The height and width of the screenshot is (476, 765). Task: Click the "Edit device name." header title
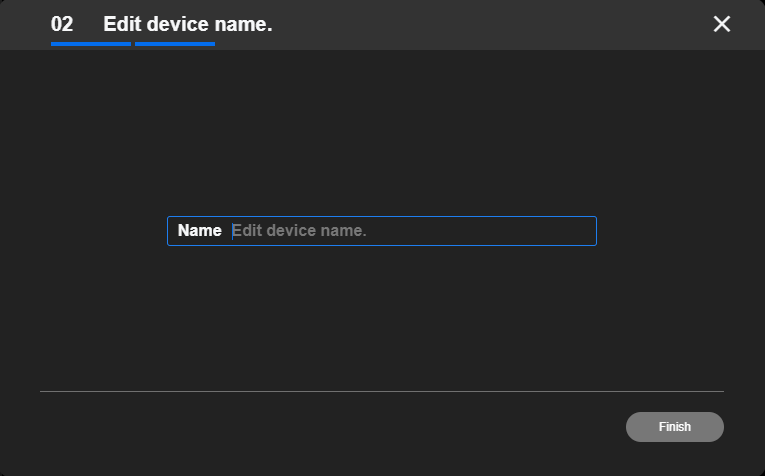pos(188,24)
